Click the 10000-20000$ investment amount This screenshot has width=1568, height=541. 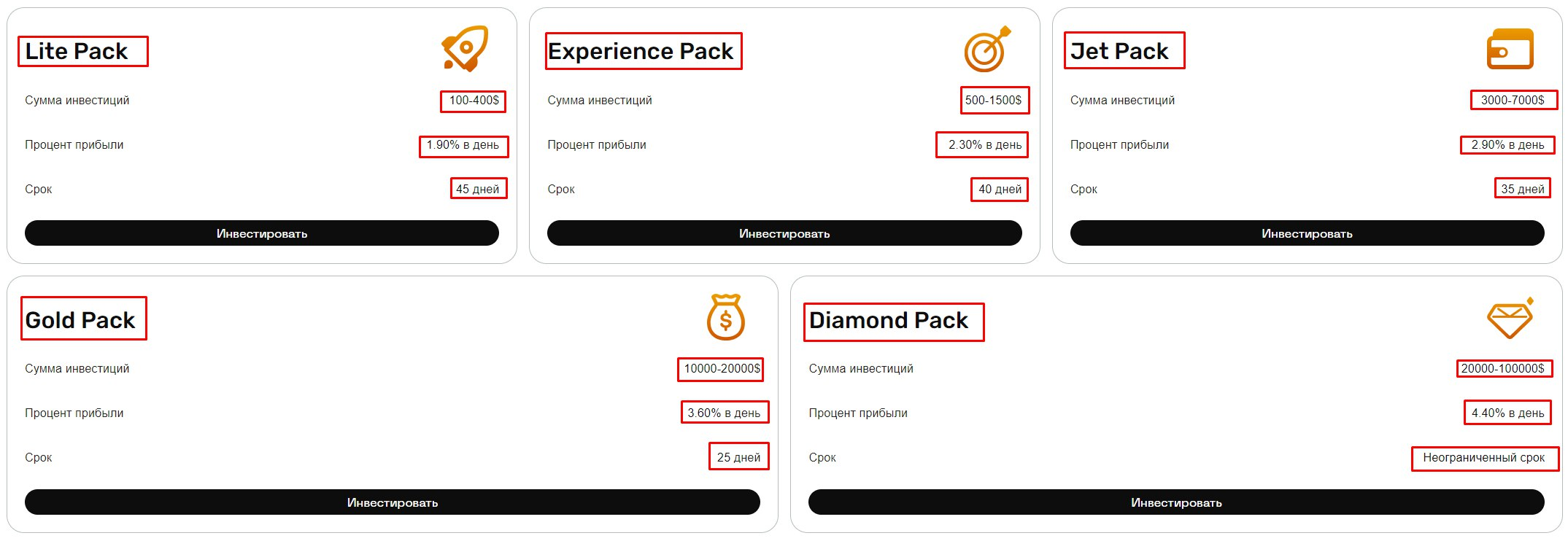722,369
